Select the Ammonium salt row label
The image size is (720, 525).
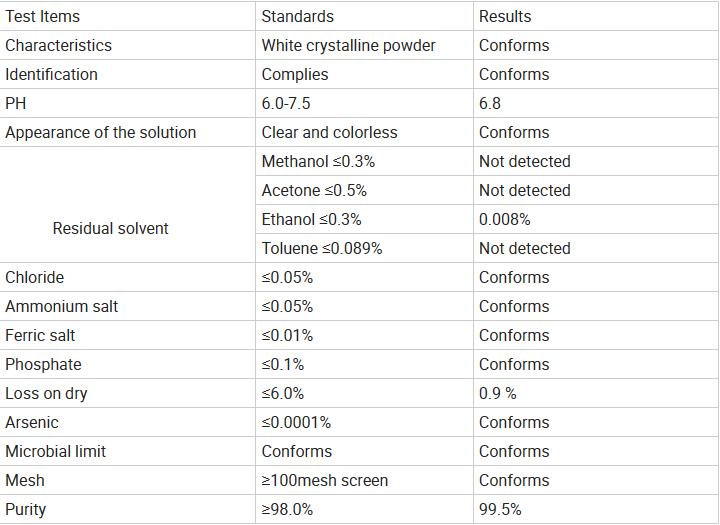point(128,306)
